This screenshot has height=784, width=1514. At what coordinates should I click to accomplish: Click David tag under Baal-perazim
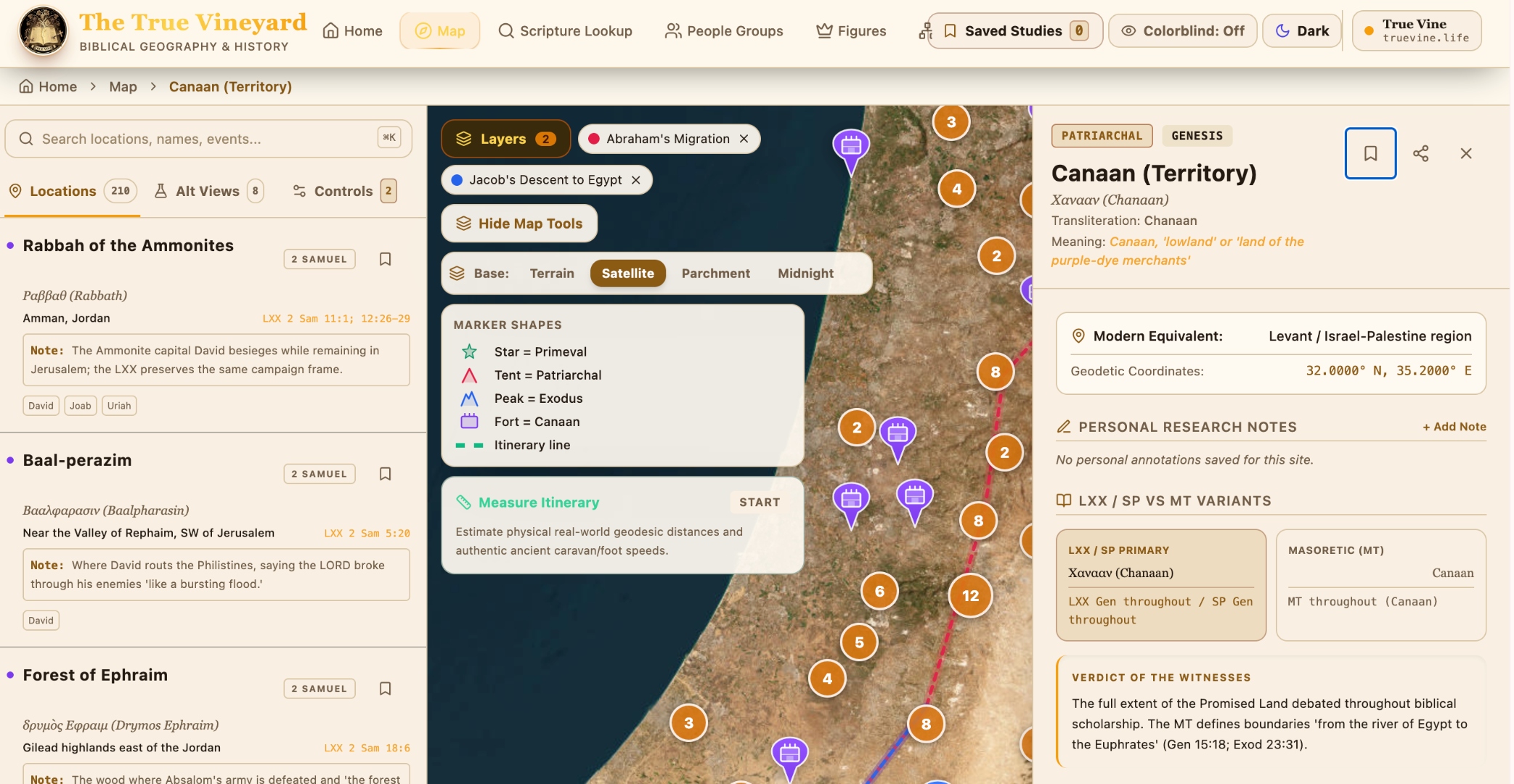[x=41, y=621]
